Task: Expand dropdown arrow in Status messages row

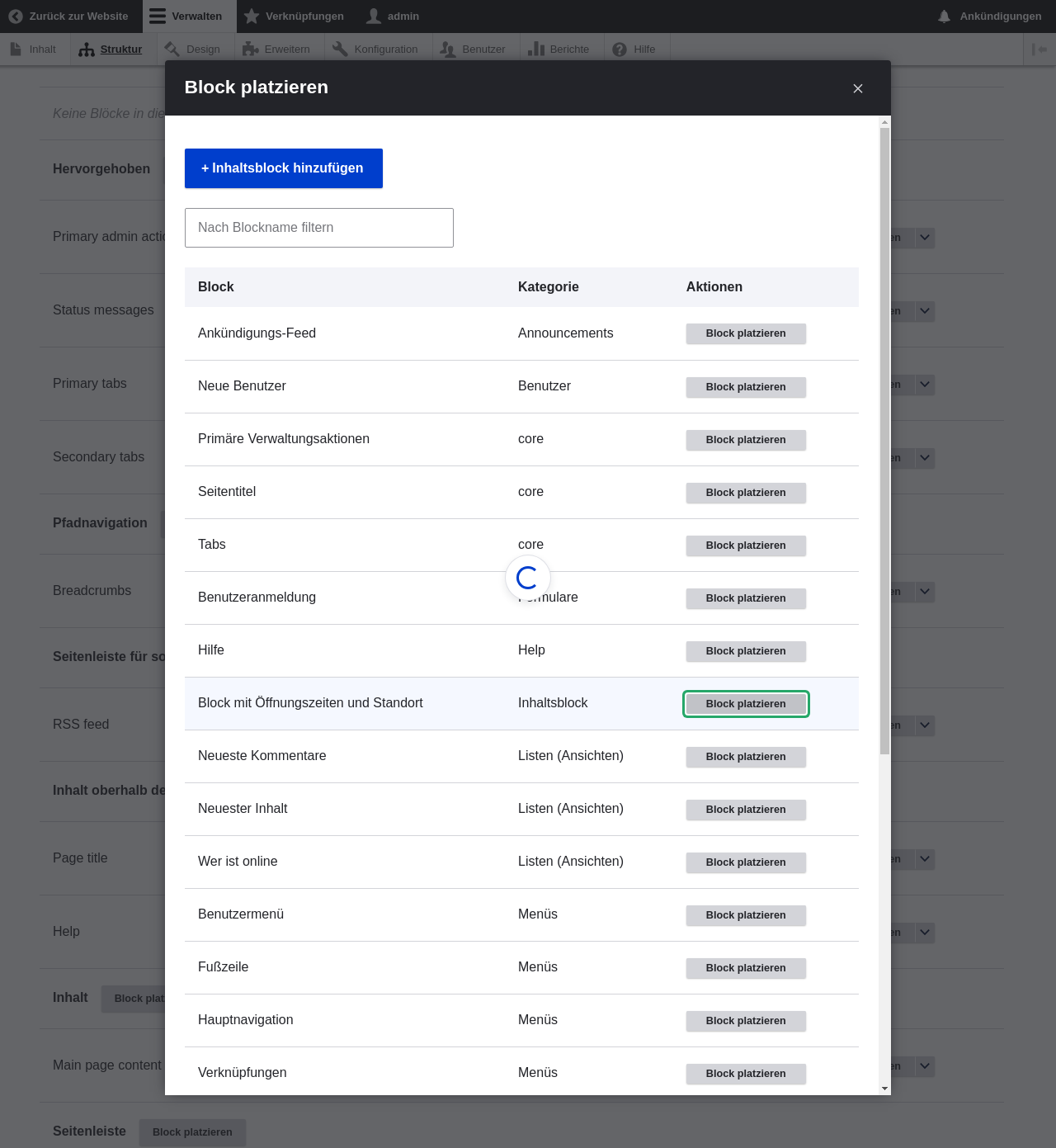Action: point(925,311)
